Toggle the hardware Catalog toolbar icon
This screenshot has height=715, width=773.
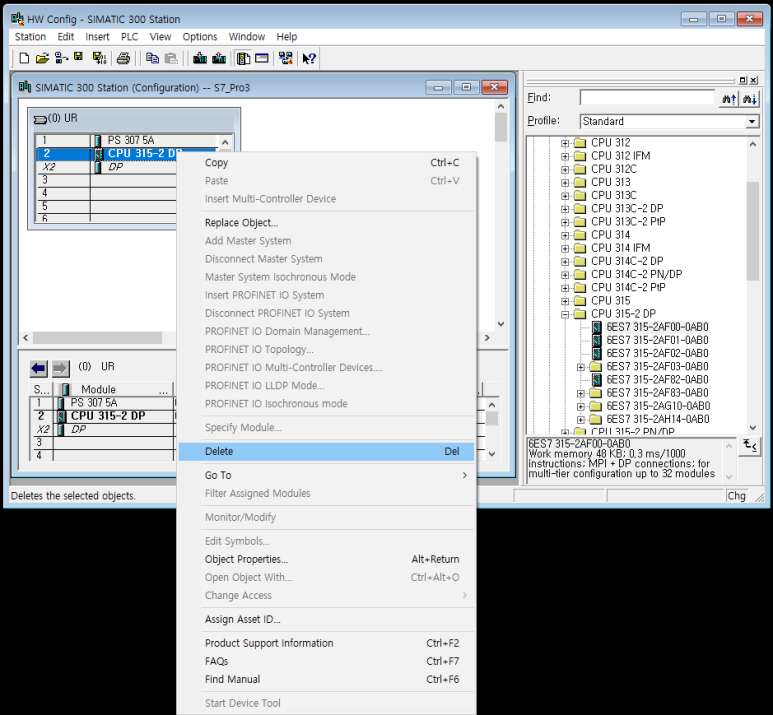coord(243,58)
